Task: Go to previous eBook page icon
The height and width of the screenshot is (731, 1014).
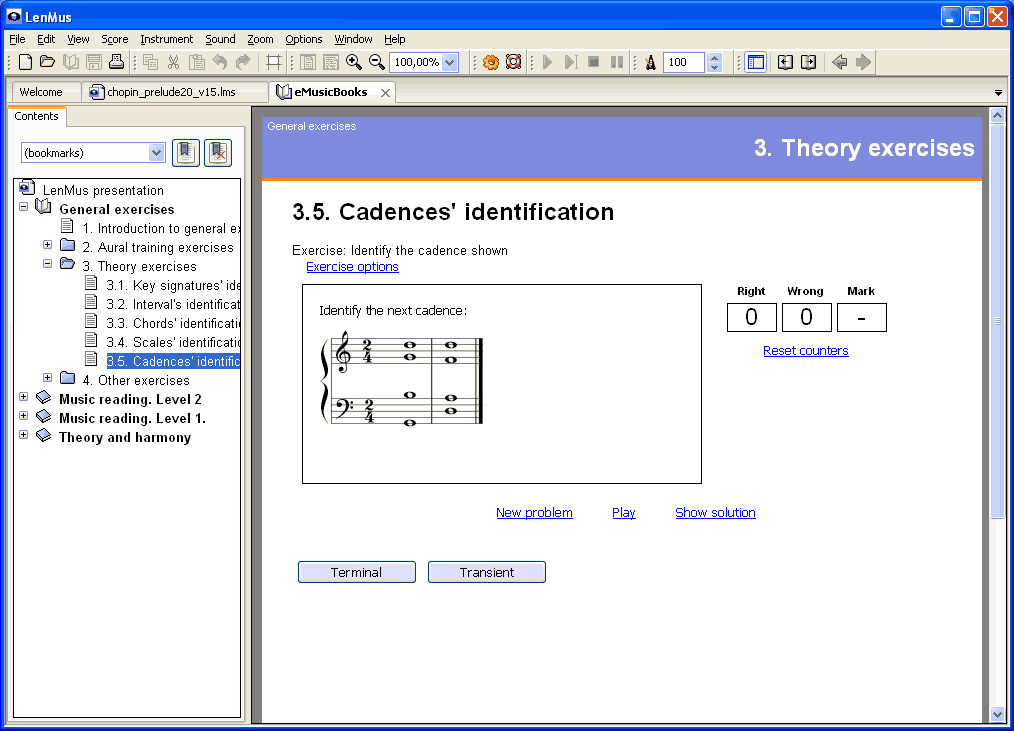Action: pos(785,62)
